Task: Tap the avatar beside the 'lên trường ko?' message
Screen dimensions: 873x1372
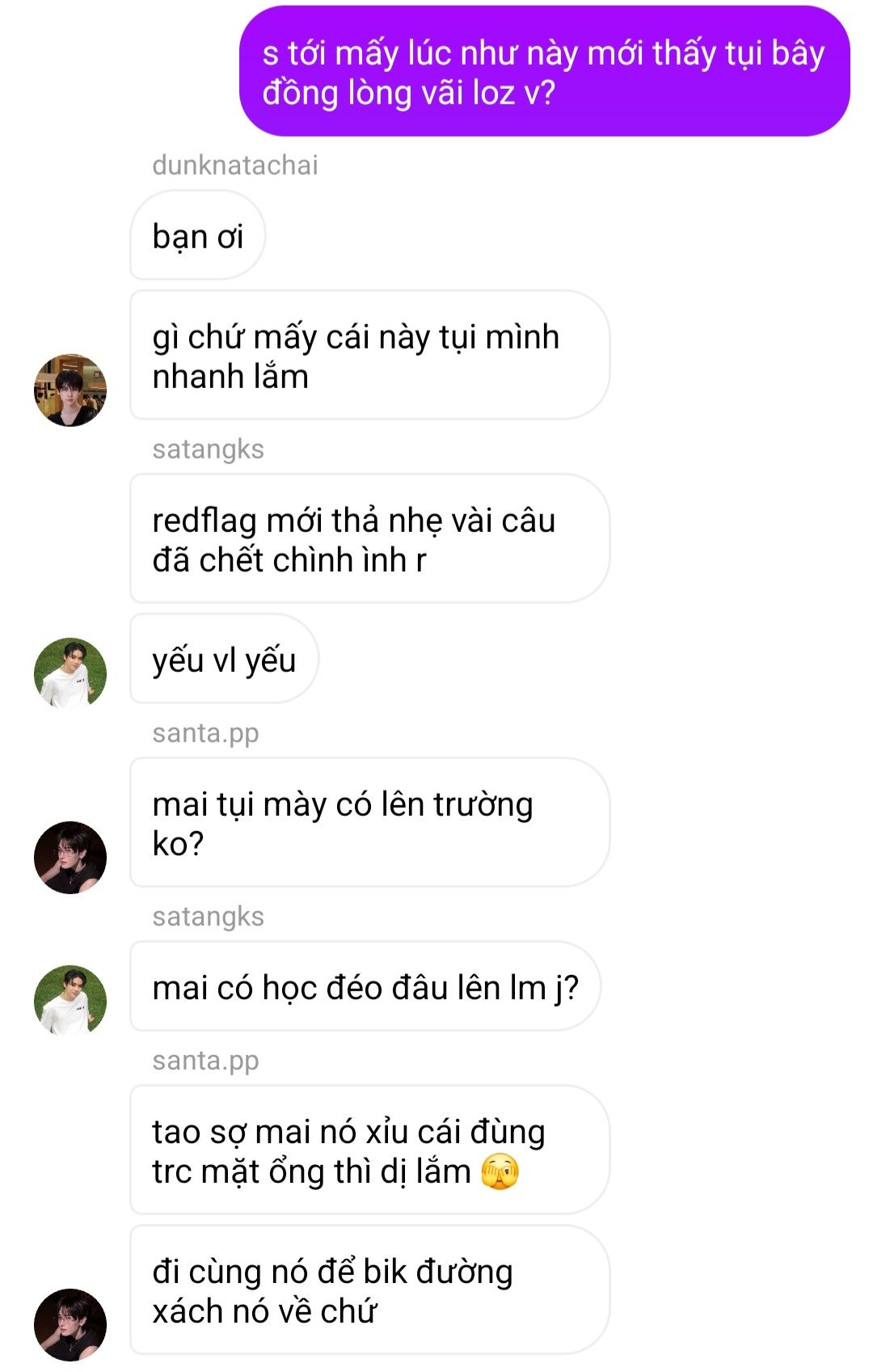Action: [70, 858]
